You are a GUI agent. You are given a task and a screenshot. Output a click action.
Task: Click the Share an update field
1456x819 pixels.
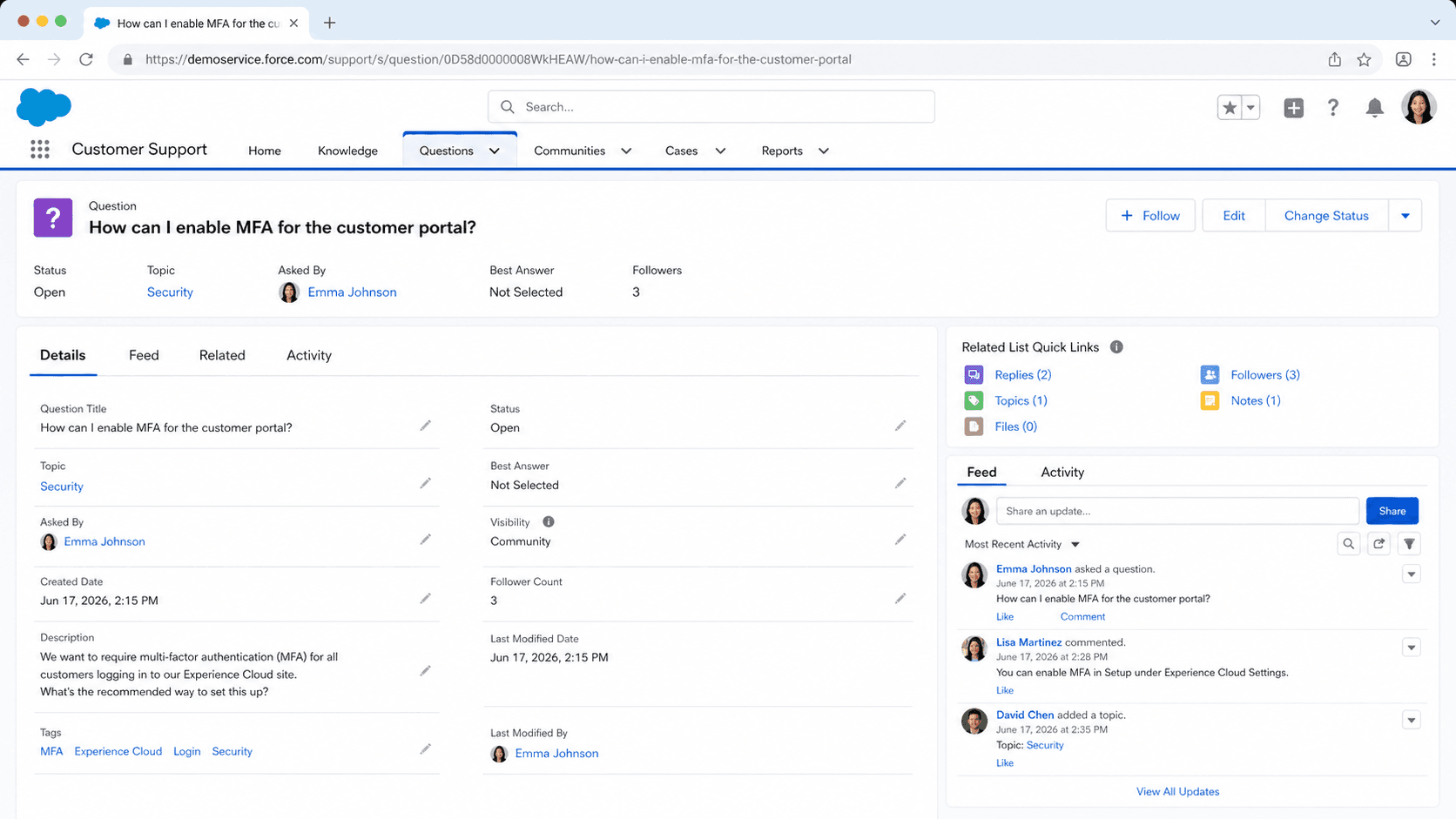coord(1177,511)
